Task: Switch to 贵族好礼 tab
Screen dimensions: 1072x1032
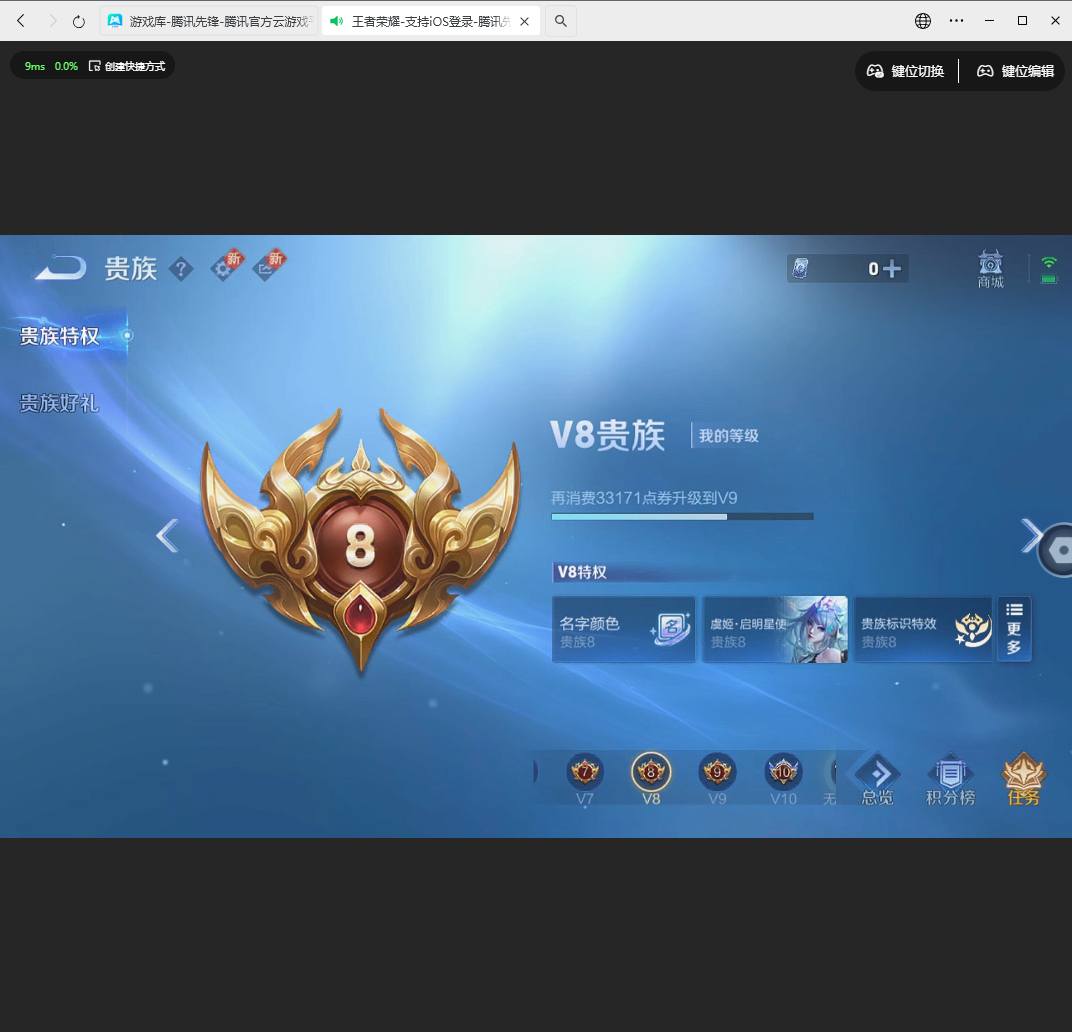Action: (x=60, y=403)
